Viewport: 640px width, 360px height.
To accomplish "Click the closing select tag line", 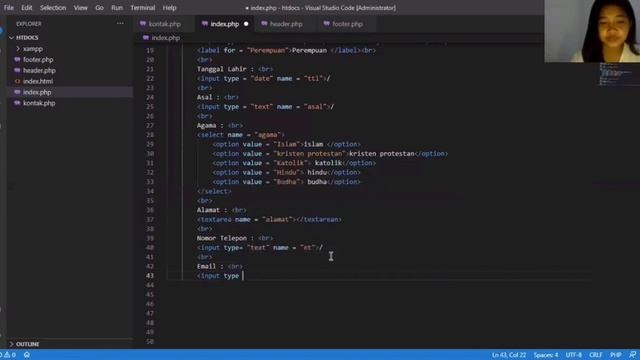I will pos(214,191).
